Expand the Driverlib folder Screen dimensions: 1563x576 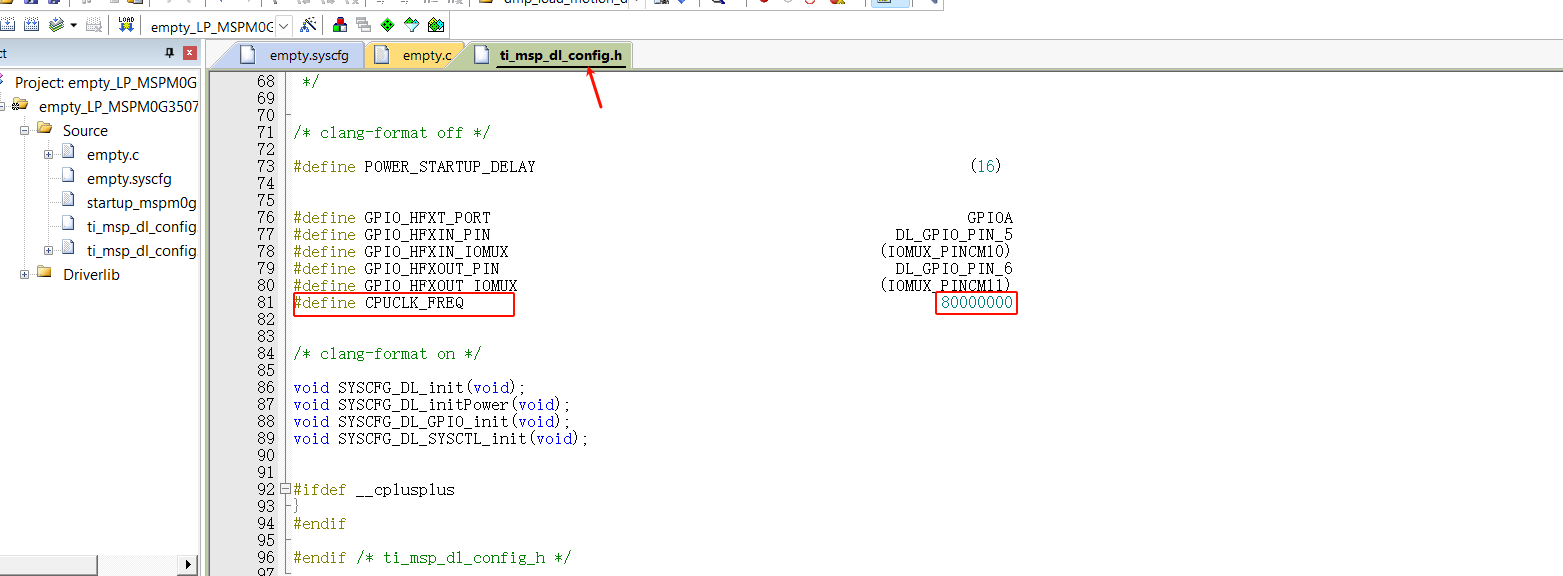(x=25, y=275)
